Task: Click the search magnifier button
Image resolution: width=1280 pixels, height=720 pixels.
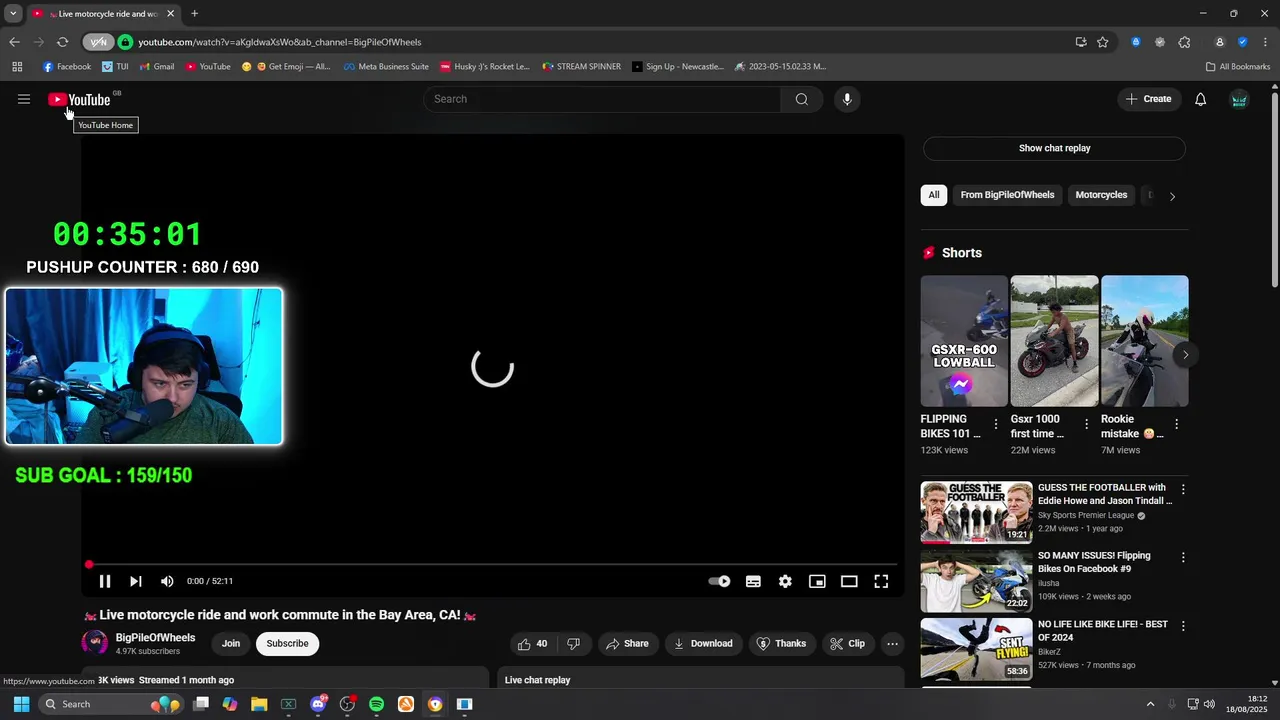Action: 802,99
